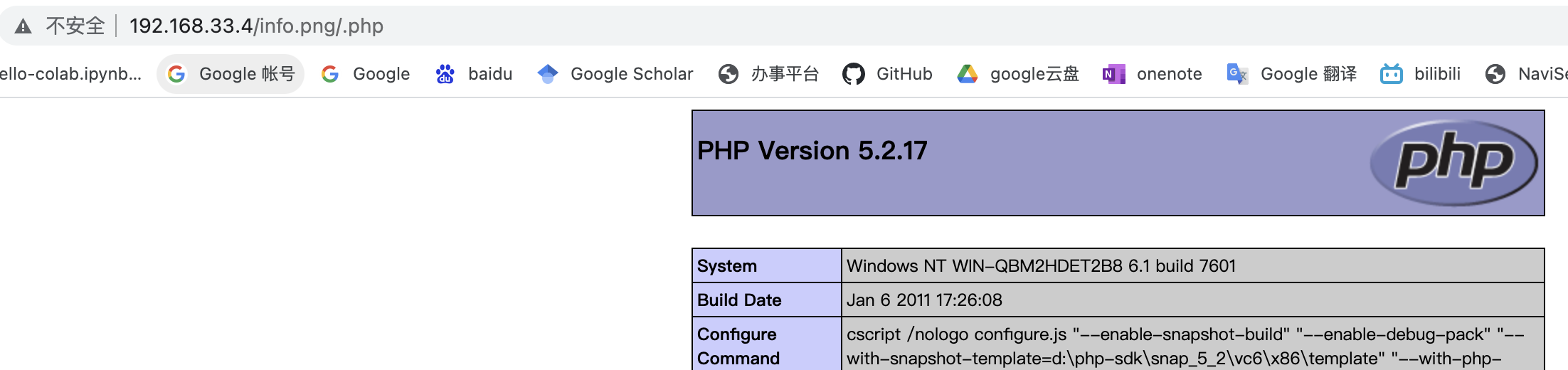This screenshot has height=370, width=1568.
Task: Click the Google bookmark G icon
Action: point(330,74)
